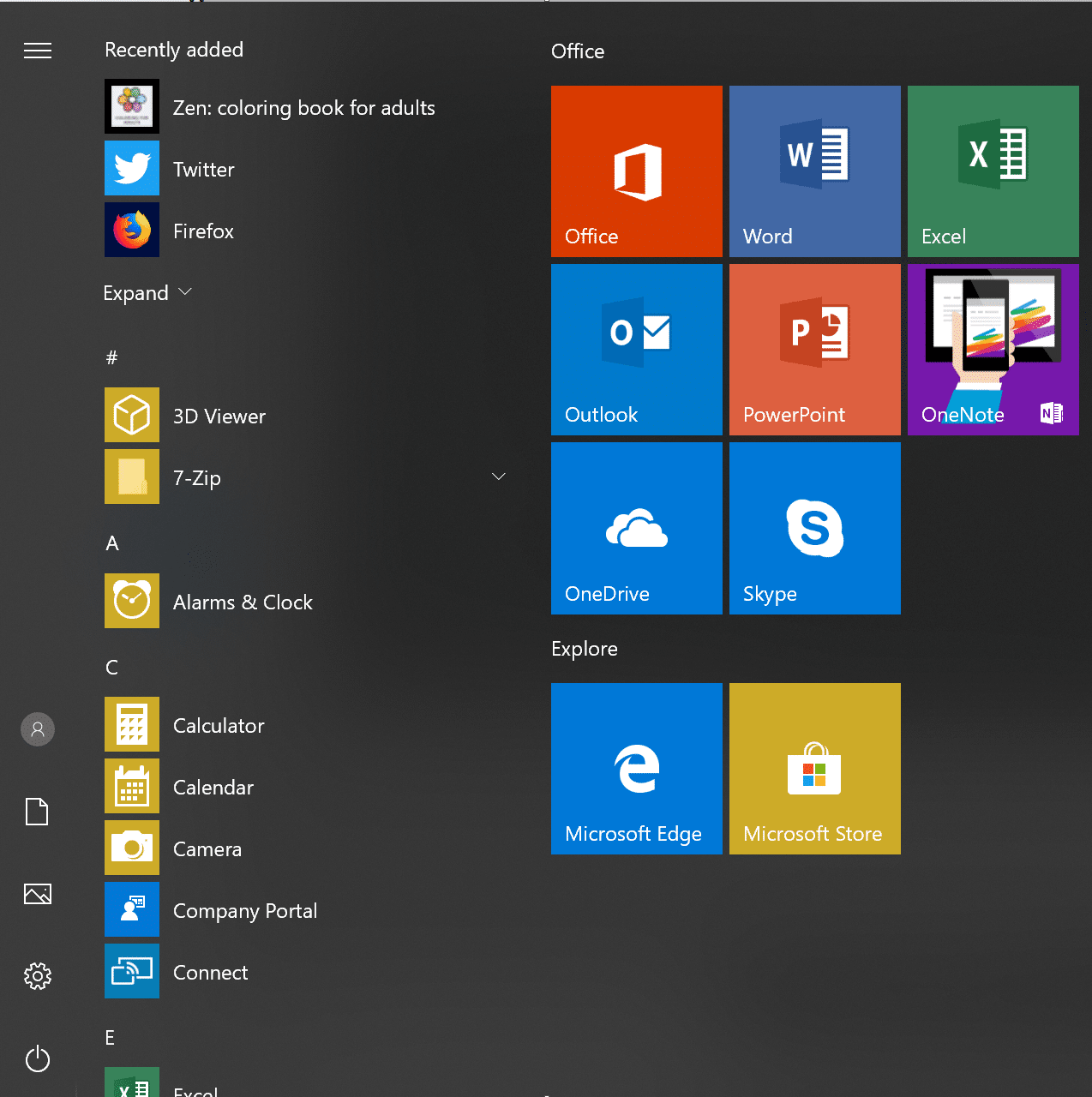Open the PowerPoint tile
The image size is (1092, 1097).
click(x=815, y=350)
